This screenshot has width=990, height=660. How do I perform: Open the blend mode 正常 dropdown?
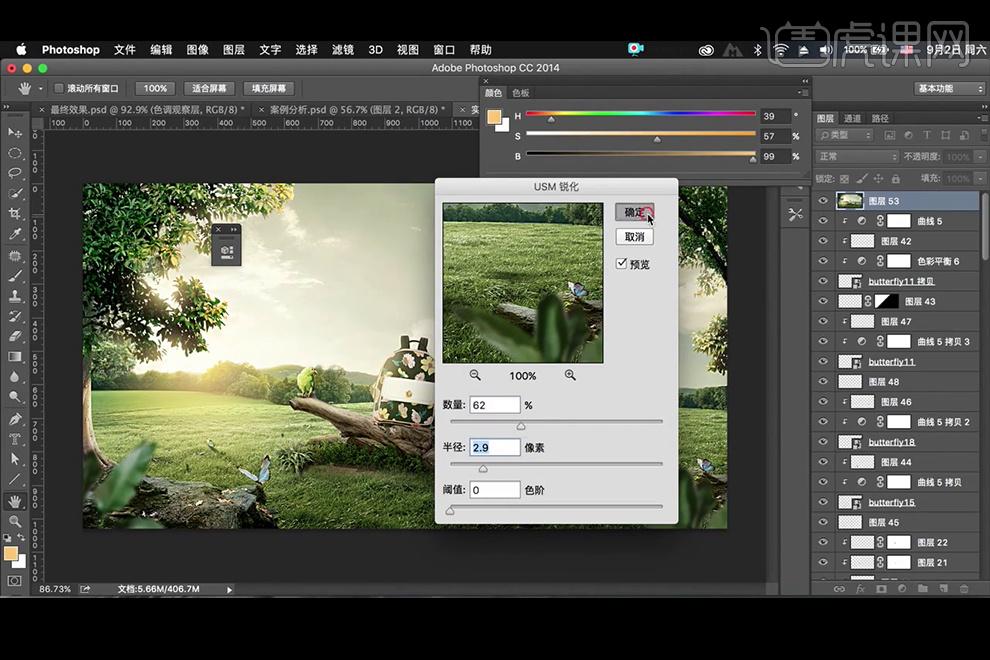click(x=857, y=156)
